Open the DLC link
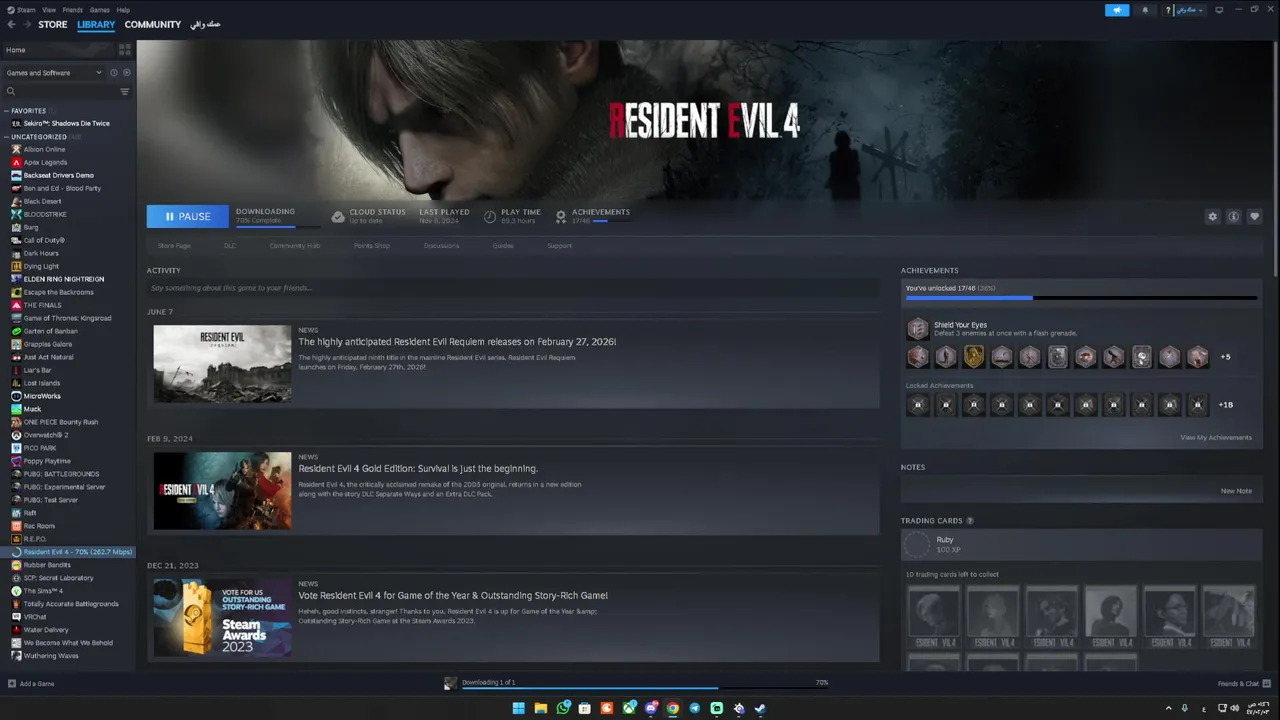Screen dimensions: 1280x720 point(230,246)
